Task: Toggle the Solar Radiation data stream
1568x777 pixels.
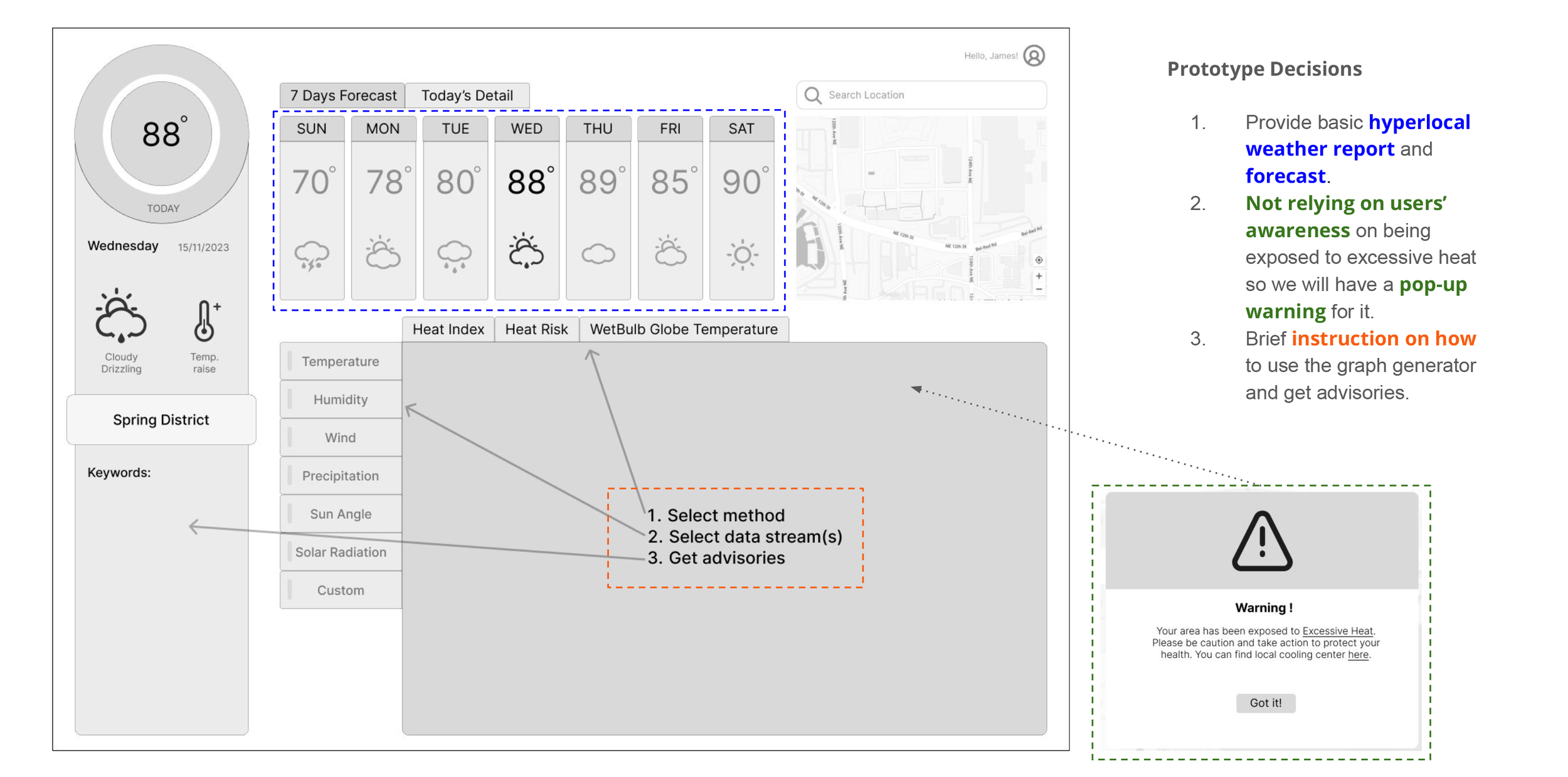Action: pyautogui.click(x=340, y=552)
